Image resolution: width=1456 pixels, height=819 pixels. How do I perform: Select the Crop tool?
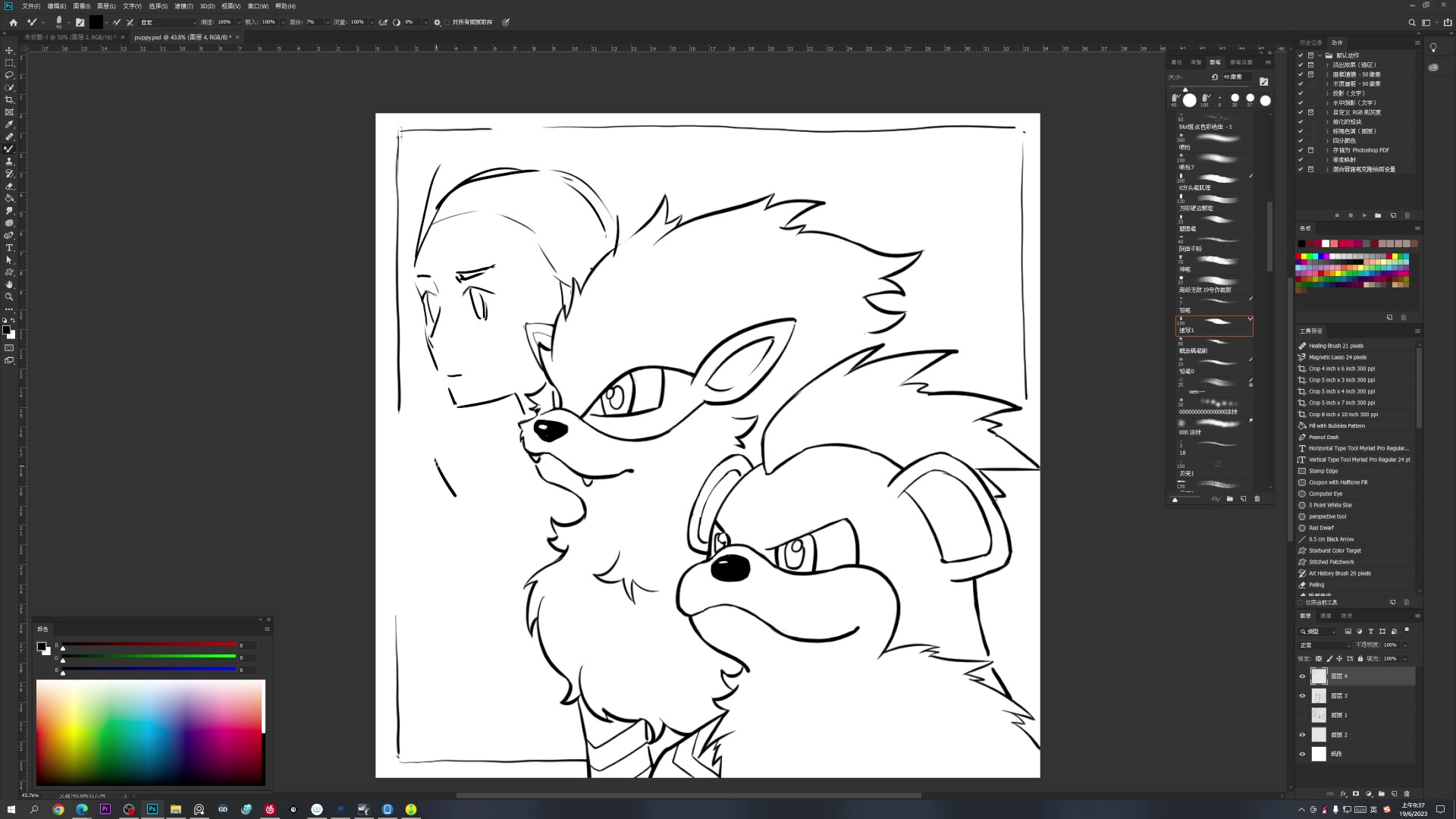pyautogui.click(x=10, y=100)
